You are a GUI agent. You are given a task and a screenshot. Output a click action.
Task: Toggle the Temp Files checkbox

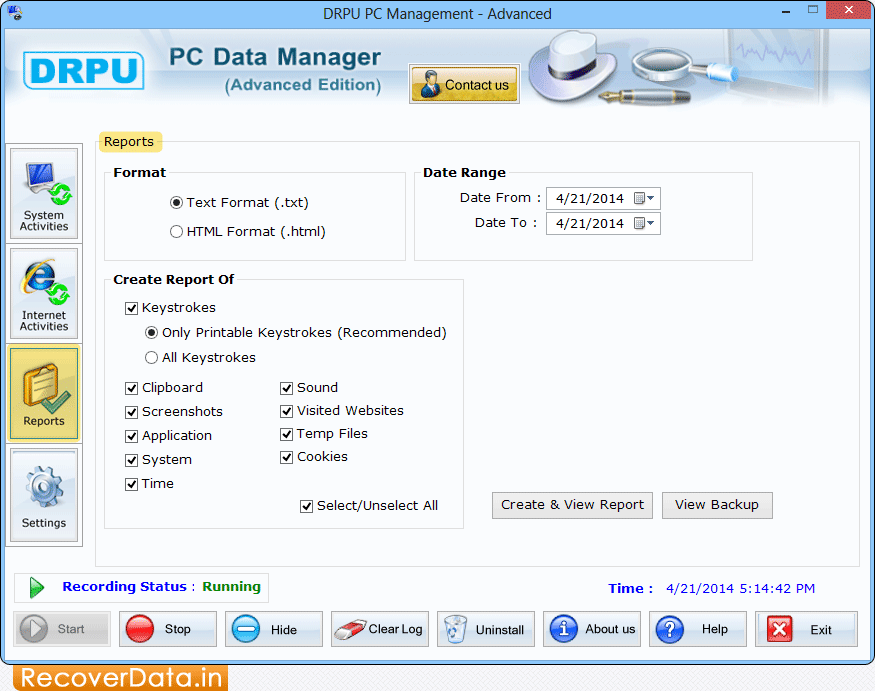287,434
